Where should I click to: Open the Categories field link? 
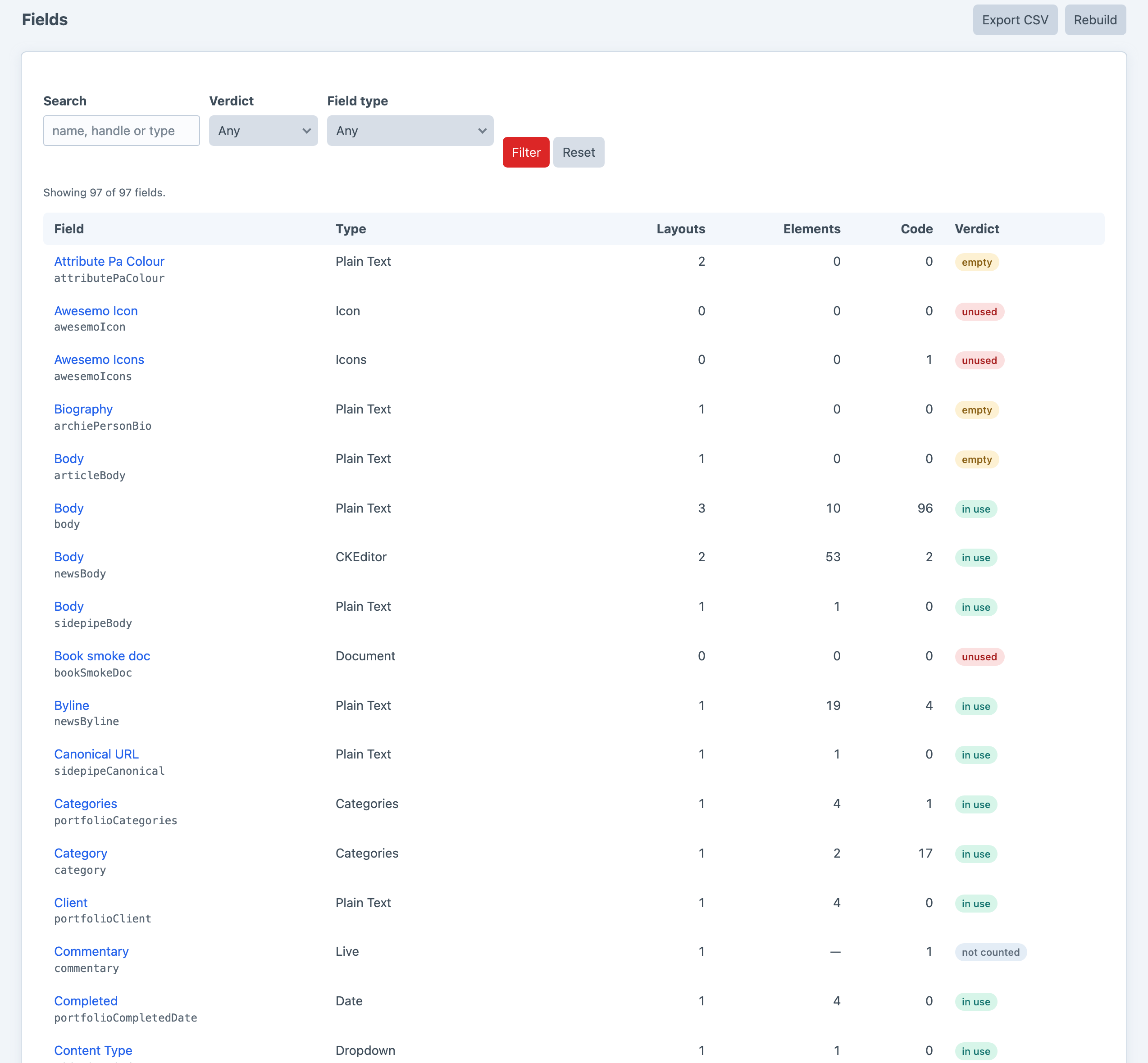[86, 804]
